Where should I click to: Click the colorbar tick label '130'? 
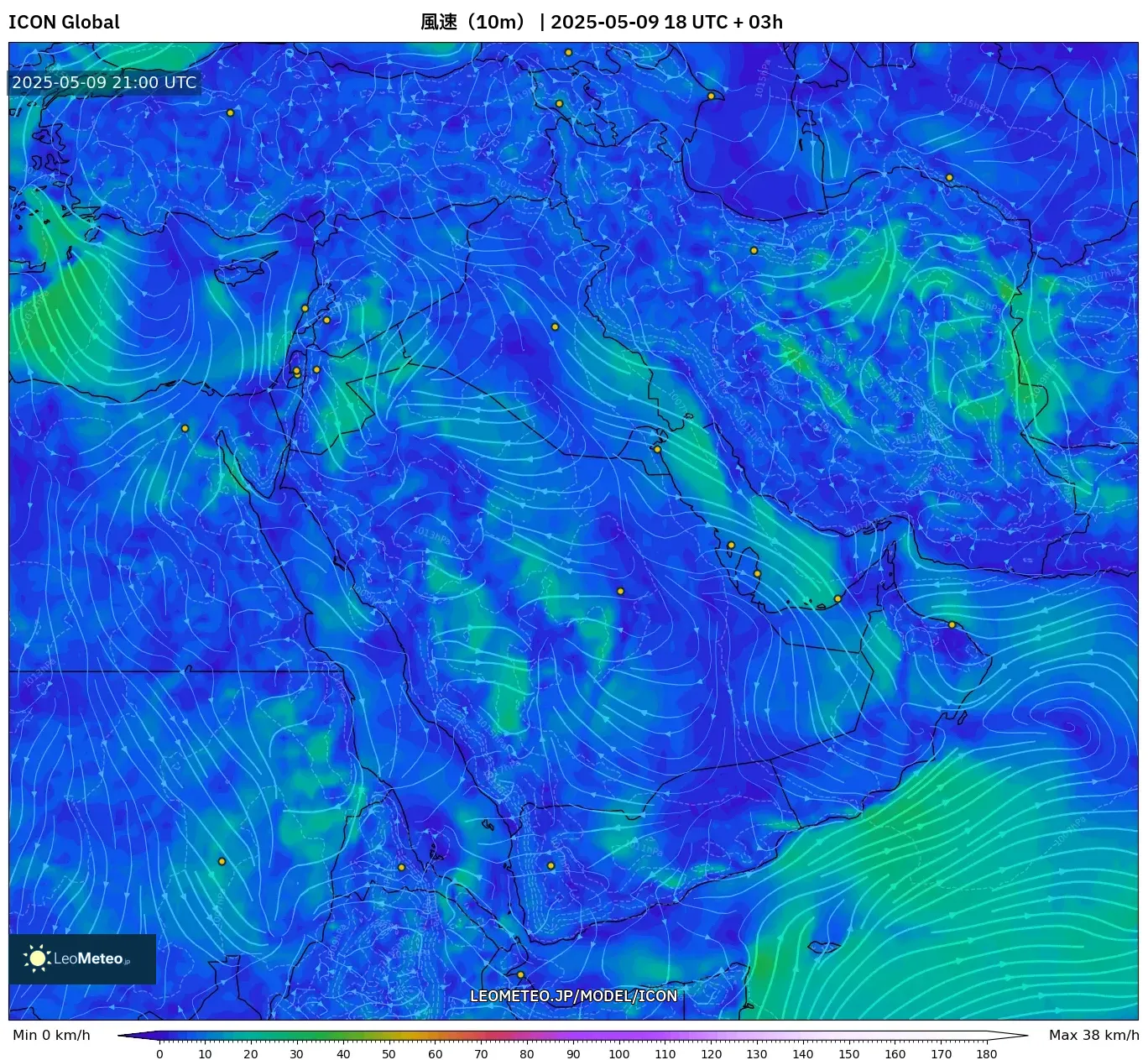[x=757, y=1054]
